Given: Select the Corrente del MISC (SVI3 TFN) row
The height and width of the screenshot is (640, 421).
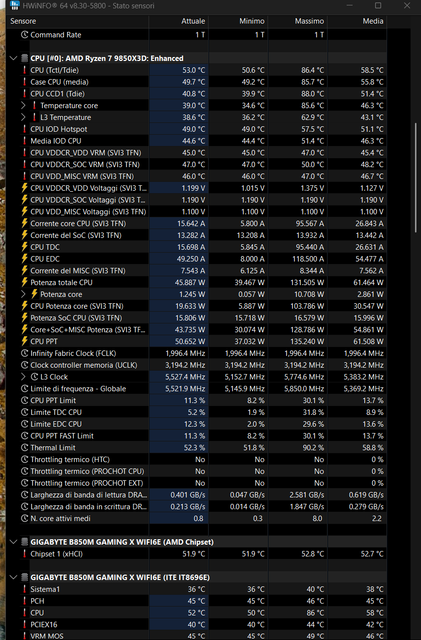Looking at the screenshot, I should 196,271.
